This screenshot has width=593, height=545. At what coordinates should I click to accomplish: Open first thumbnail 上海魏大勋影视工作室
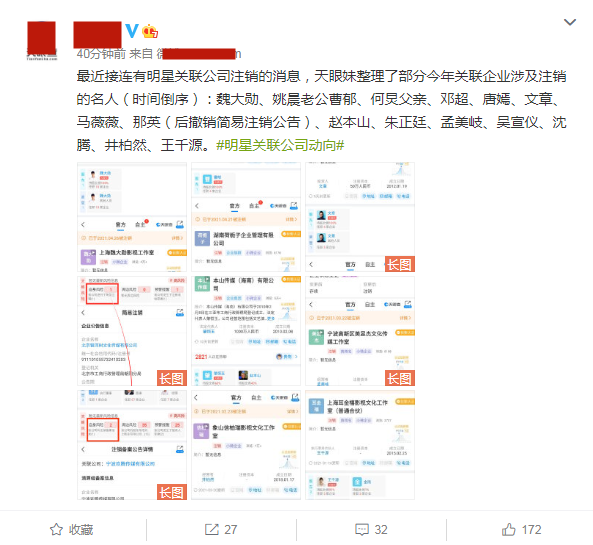(x=132, y=217)
